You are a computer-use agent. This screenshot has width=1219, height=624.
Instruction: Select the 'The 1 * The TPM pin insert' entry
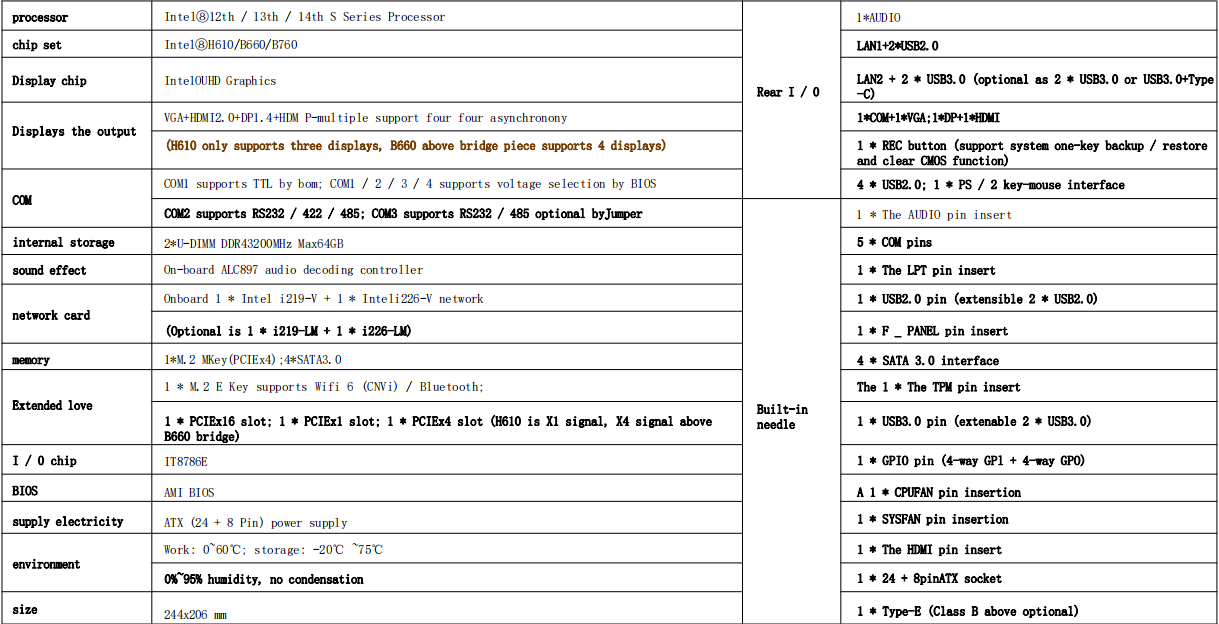(939, 387)
